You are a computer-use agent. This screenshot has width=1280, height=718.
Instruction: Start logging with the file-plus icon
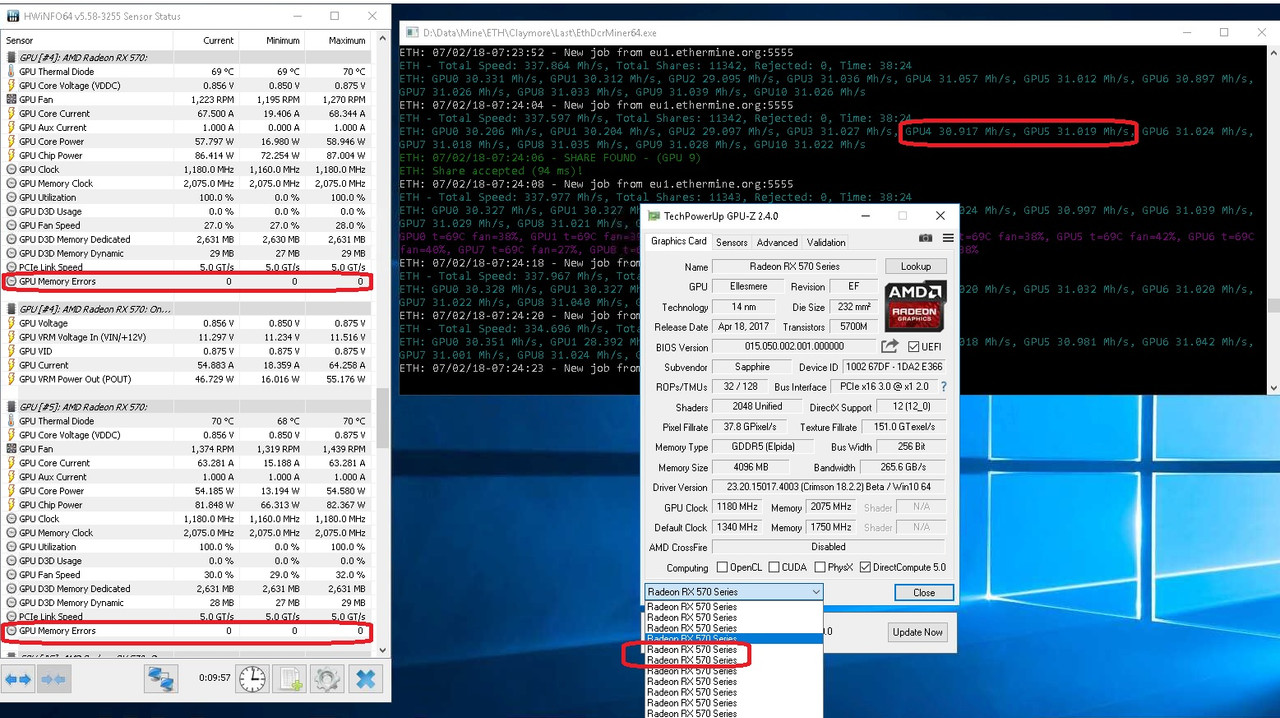[289, 679]
